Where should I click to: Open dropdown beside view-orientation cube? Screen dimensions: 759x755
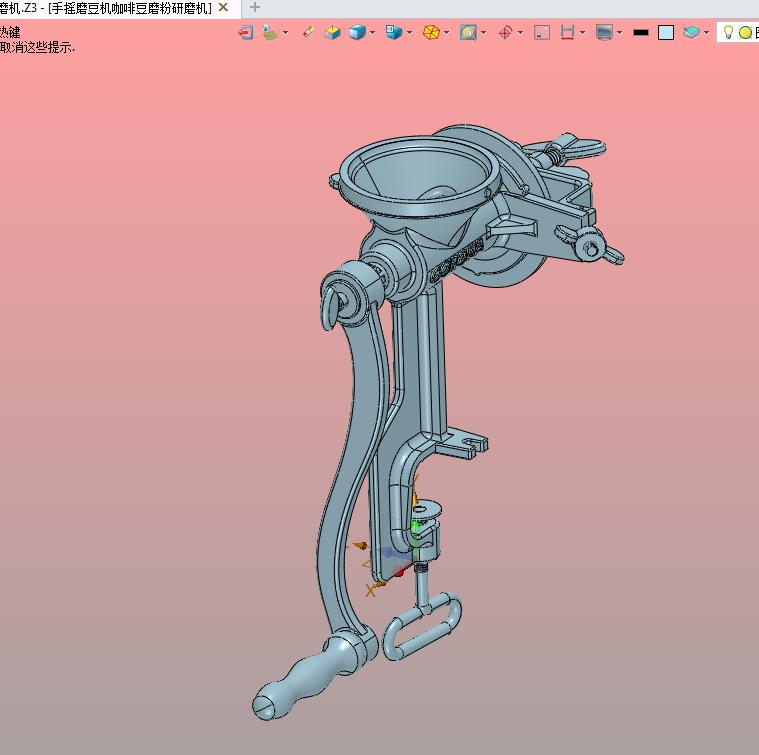pos(410,33)
